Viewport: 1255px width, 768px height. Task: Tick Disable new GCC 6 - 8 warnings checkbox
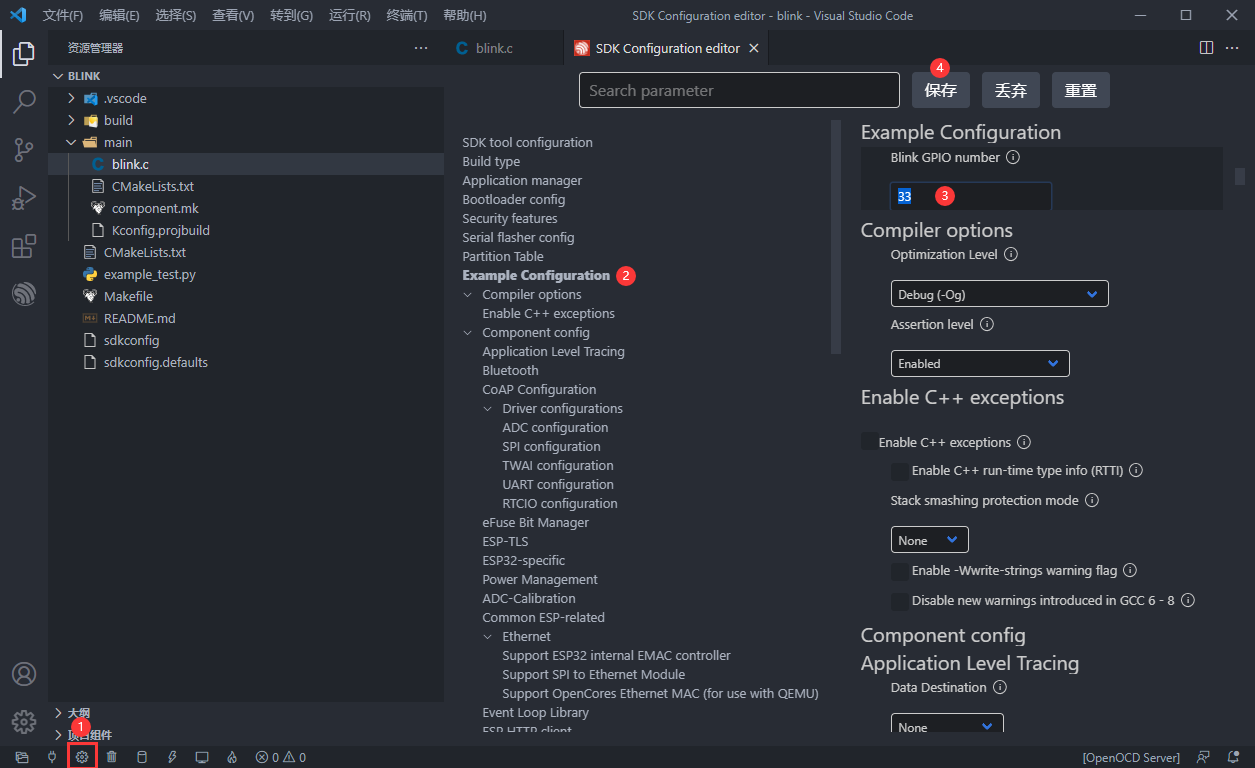[900, 601]
